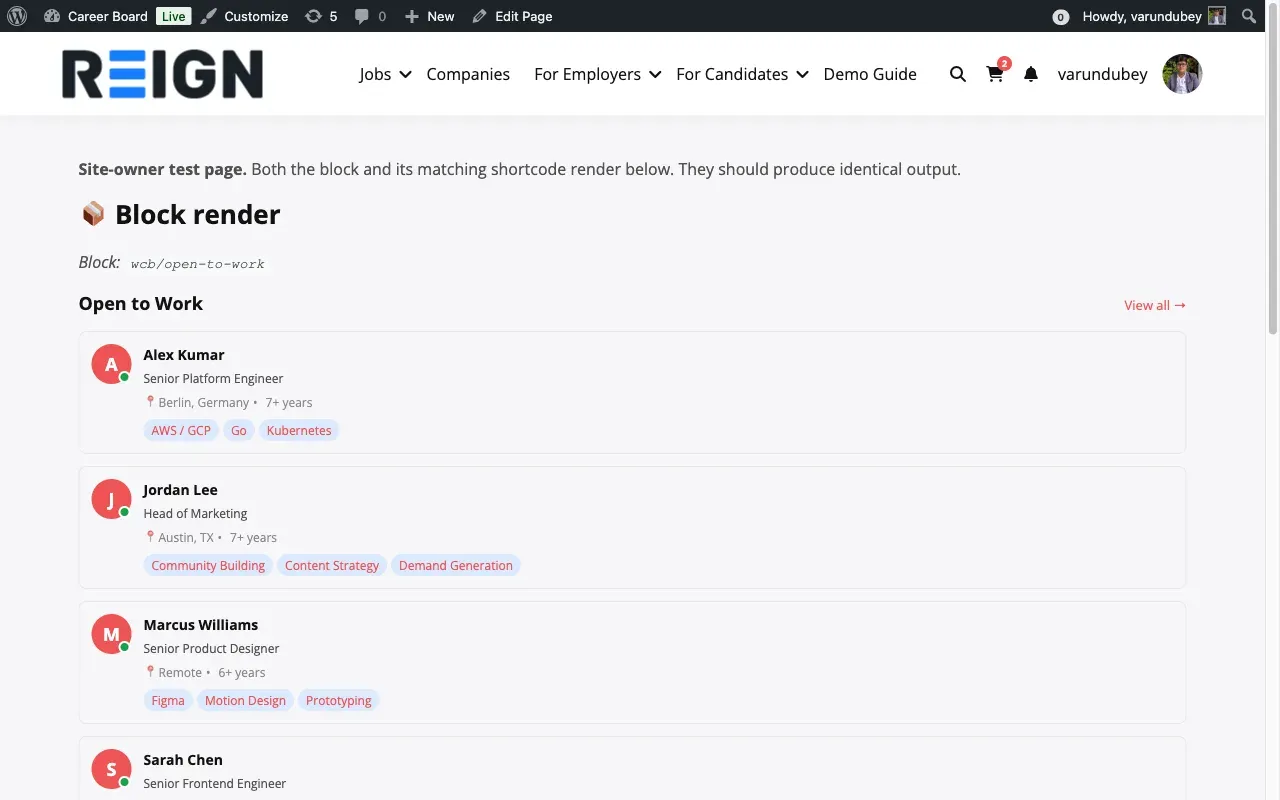Open the notification counter showing 0
The width and height of the screenshot is (1280, 800).
tap(1061, 17)
